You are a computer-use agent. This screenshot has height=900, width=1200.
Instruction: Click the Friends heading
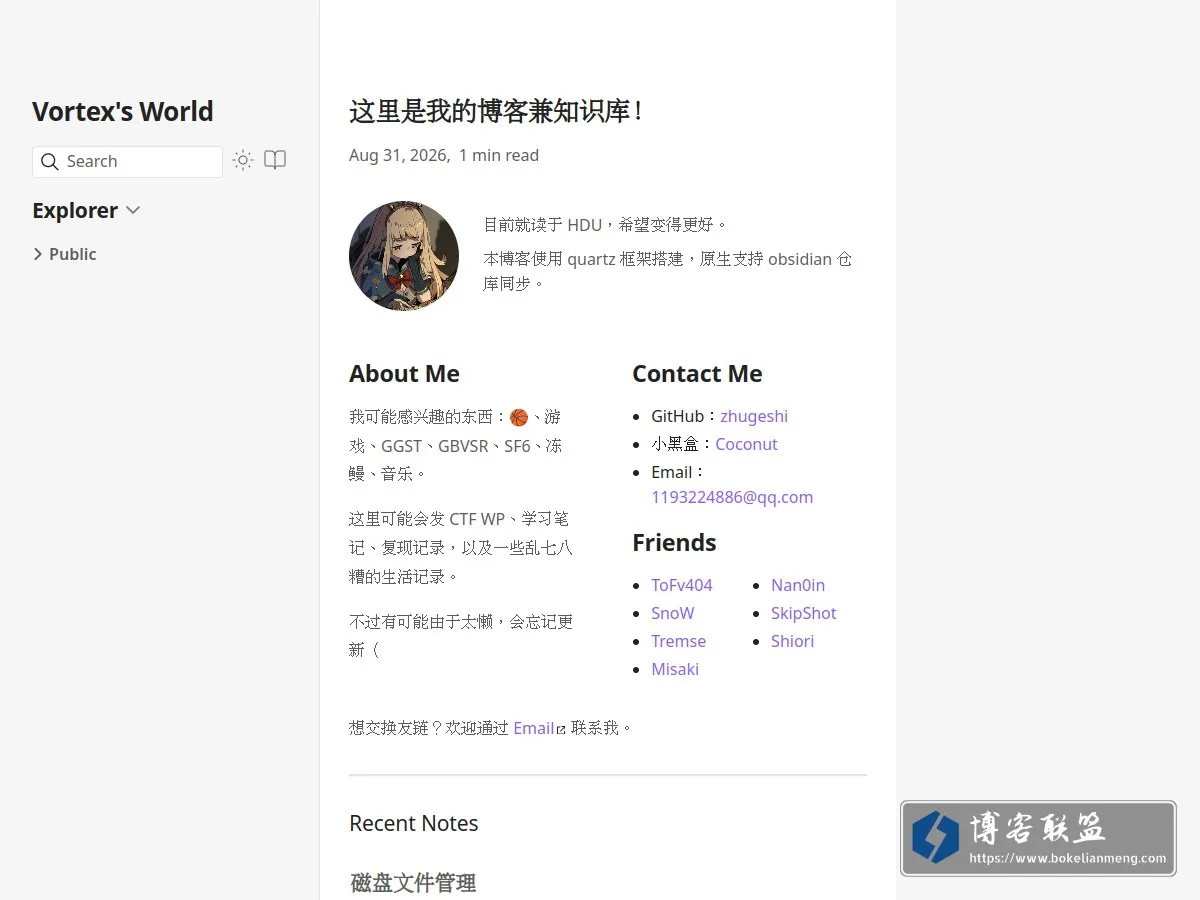pos(674,542)
